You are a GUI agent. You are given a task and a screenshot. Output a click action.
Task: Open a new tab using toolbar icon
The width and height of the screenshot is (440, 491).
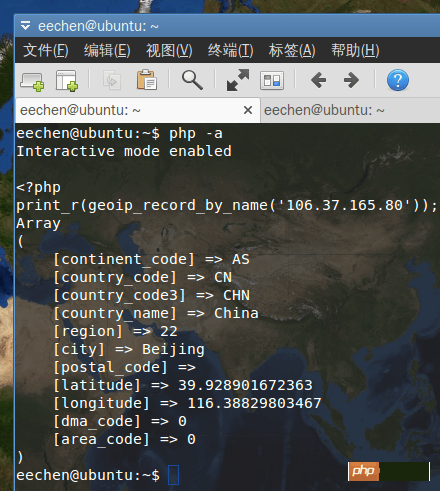[67, 81]
